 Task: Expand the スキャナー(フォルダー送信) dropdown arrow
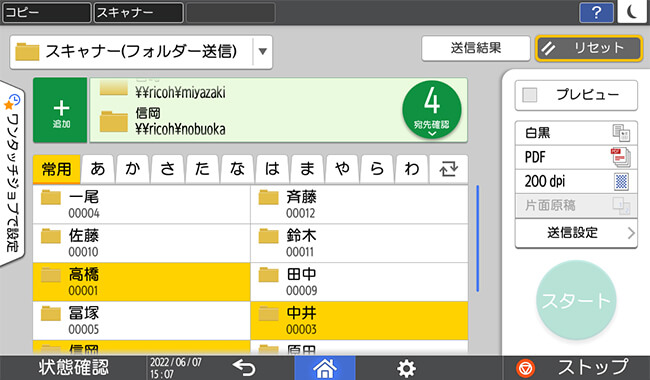coord(262,52)
